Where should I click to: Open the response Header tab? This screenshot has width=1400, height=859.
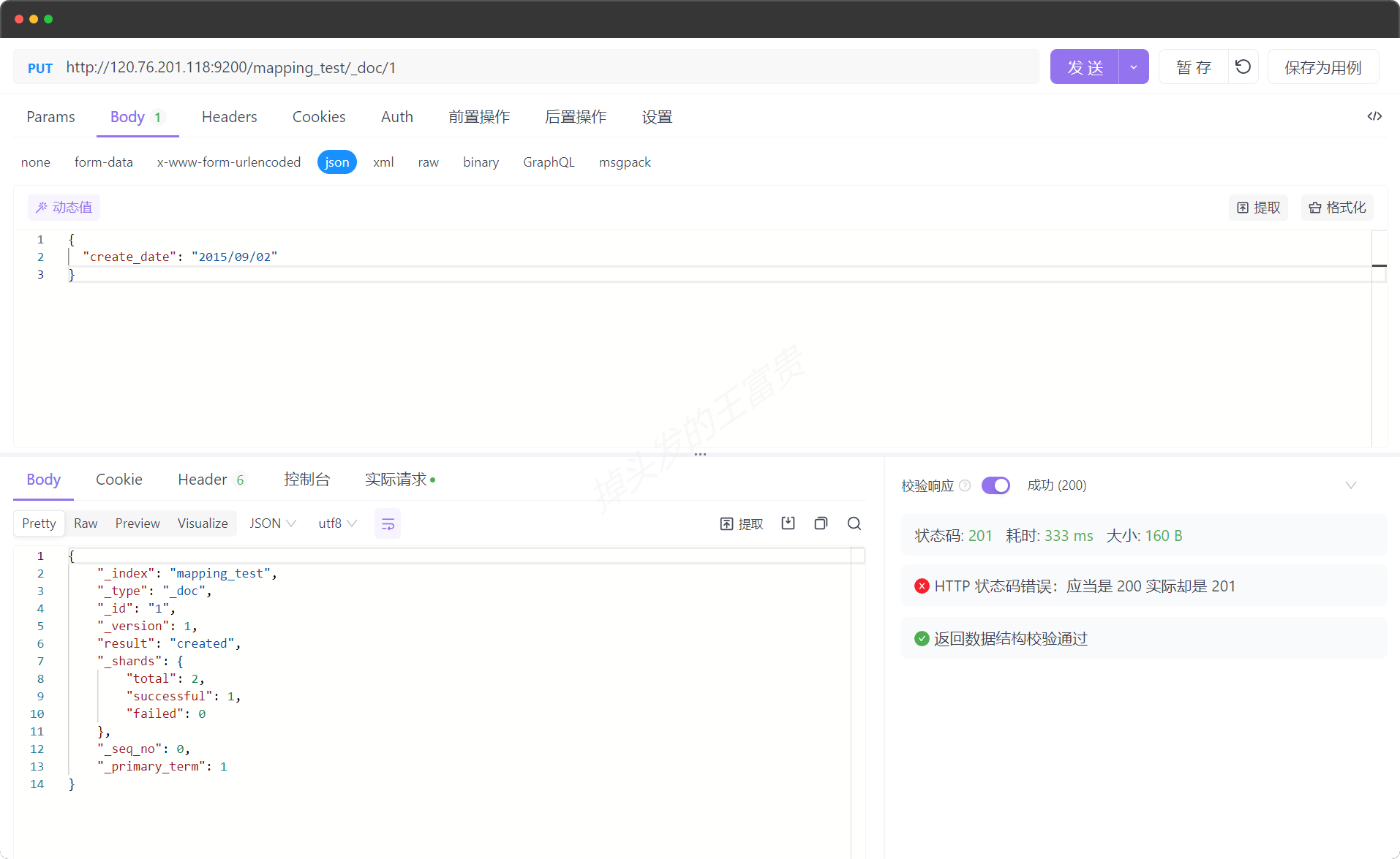[x=212, y=480]
